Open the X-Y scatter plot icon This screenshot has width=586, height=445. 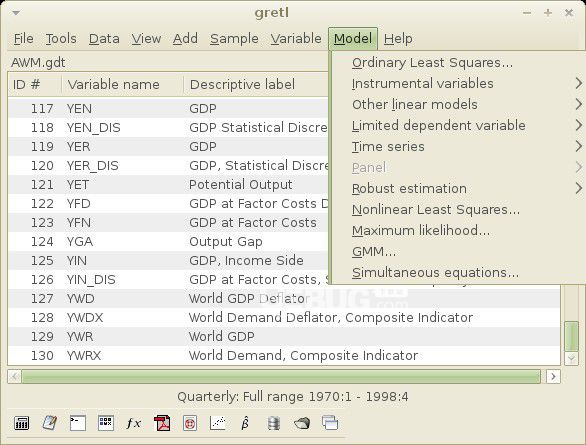tap(218, 423)
